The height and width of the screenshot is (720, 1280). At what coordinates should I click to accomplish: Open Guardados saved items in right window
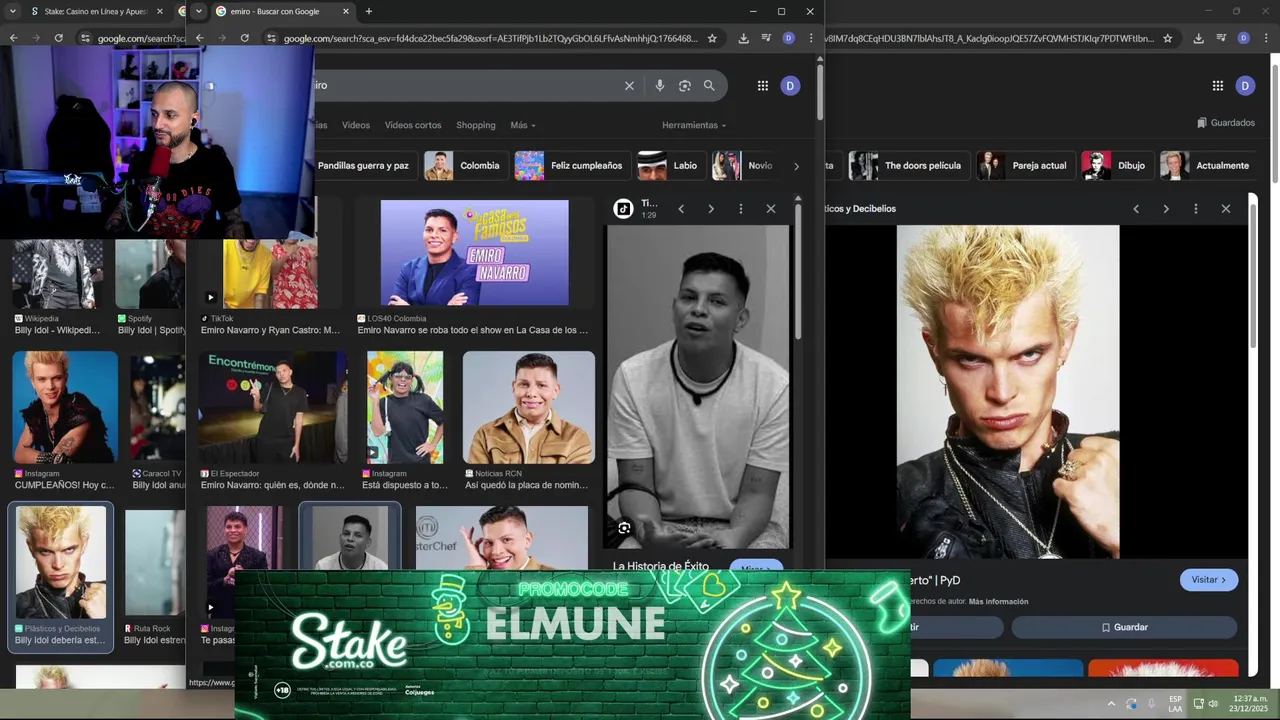point(1226,123)
